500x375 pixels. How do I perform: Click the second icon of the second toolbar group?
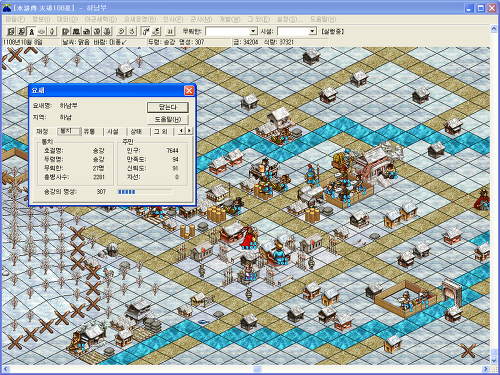[x=76, y=31]
